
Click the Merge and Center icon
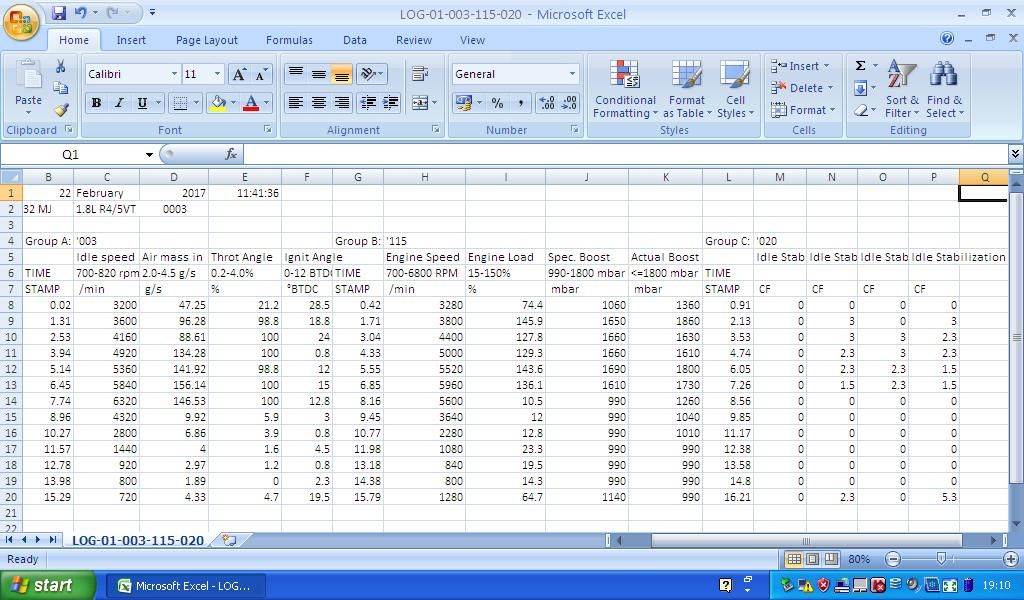[x=420, y=102]
